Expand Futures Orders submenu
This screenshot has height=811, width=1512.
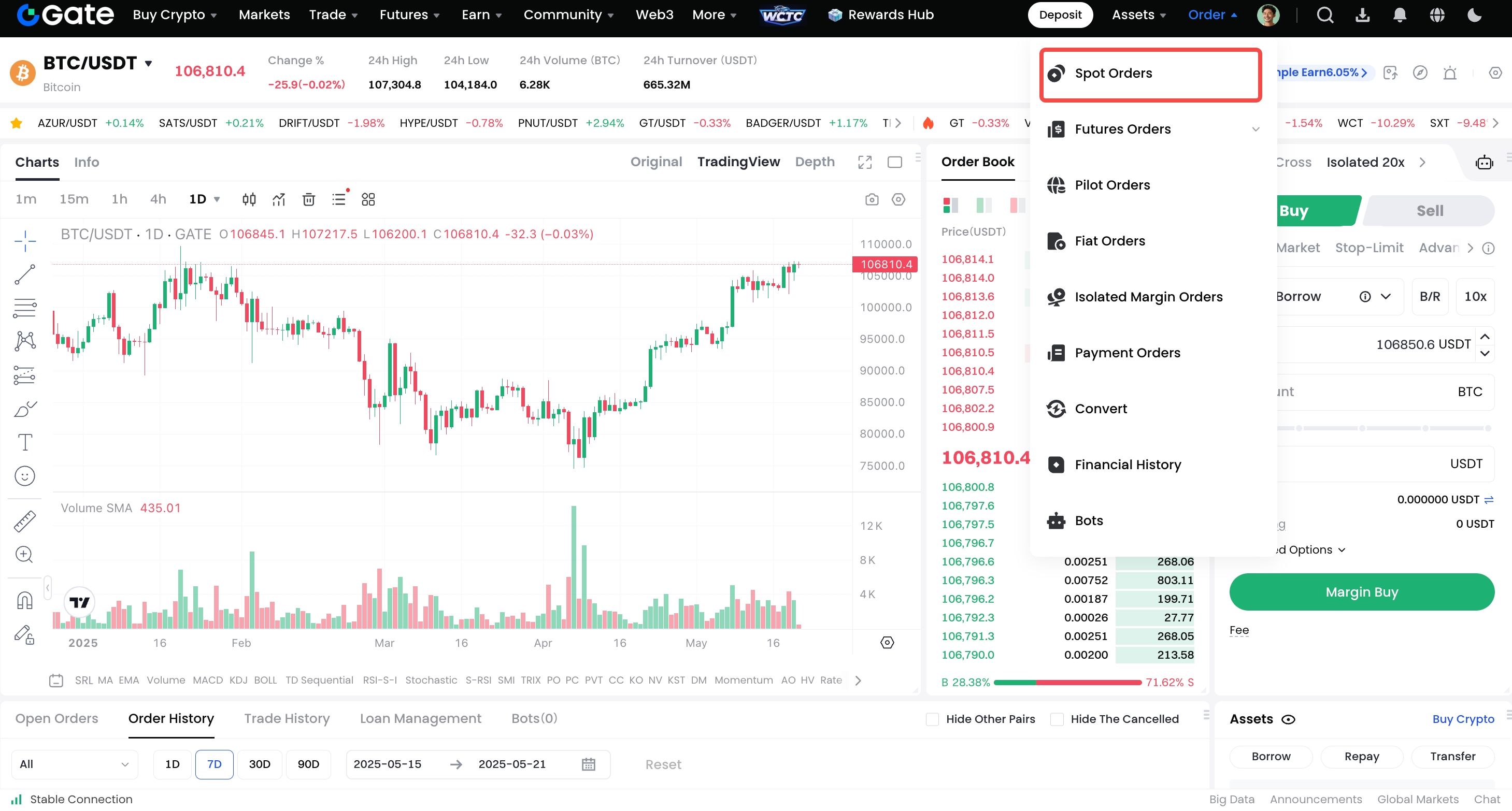(1256, 129)
